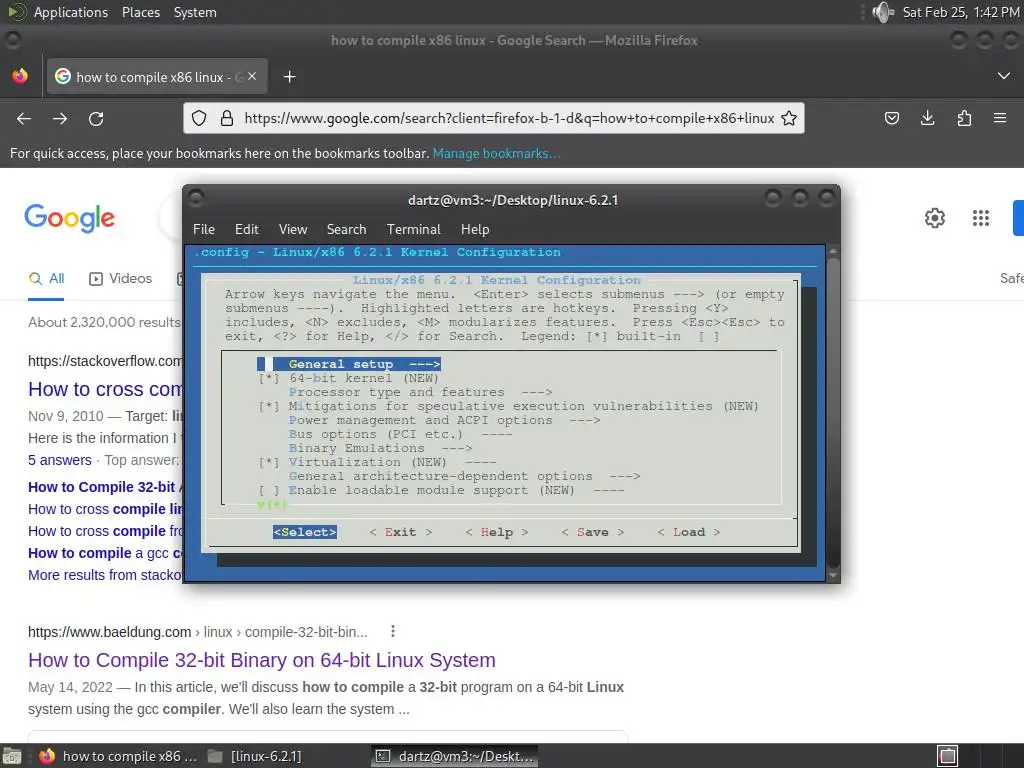Viewport: 1024px width, 768px height.
Task: Click the terminal vertical scrollbar
Action: coord(833,413)
